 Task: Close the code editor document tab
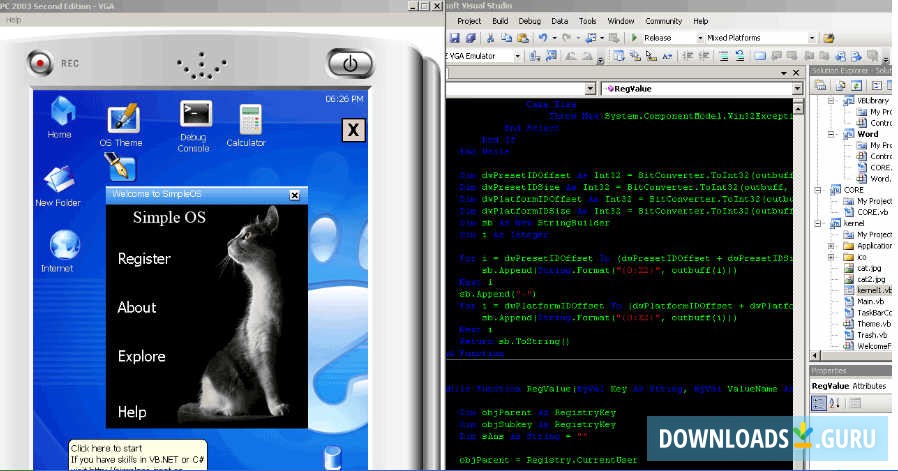click(795, 73)
